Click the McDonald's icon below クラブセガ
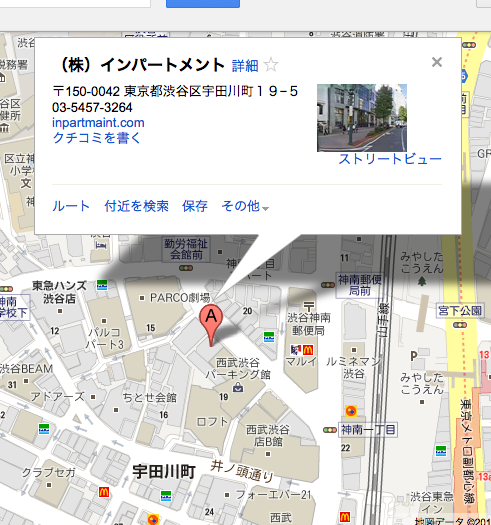 (104, 492)
